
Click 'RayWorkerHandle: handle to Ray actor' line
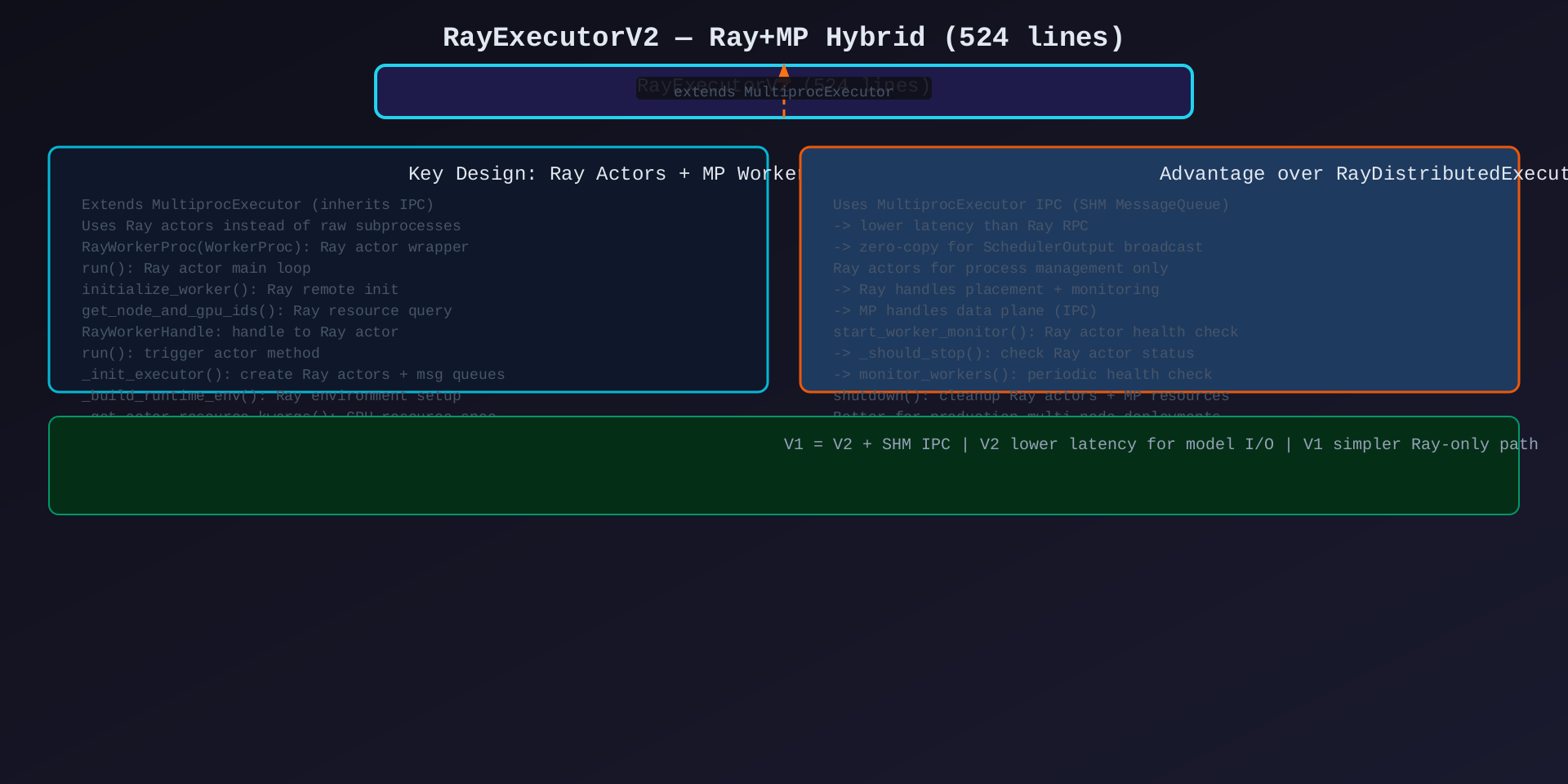pos(240,332)
